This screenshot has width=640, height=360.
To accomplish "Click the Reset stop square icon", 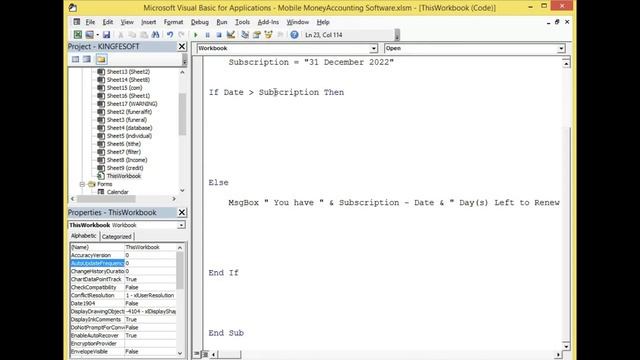I will click(x=219, y=35).
